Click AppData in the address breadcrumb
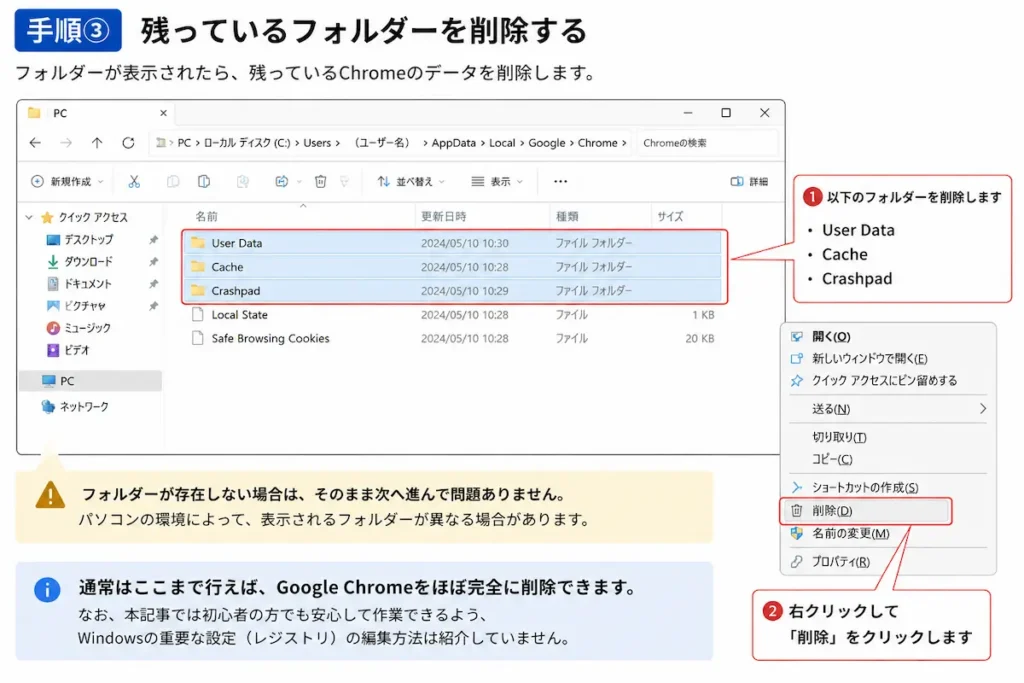The width and height of the screenshot is (1024, 683). pyautogui.click(x=453, y=143)
